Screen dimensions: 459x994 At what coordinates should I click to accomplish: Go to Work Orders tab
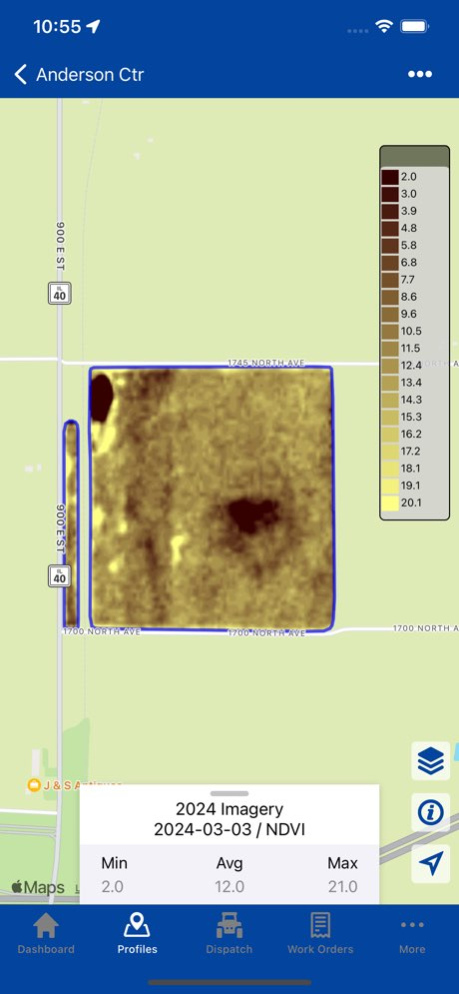click(320, 934)
